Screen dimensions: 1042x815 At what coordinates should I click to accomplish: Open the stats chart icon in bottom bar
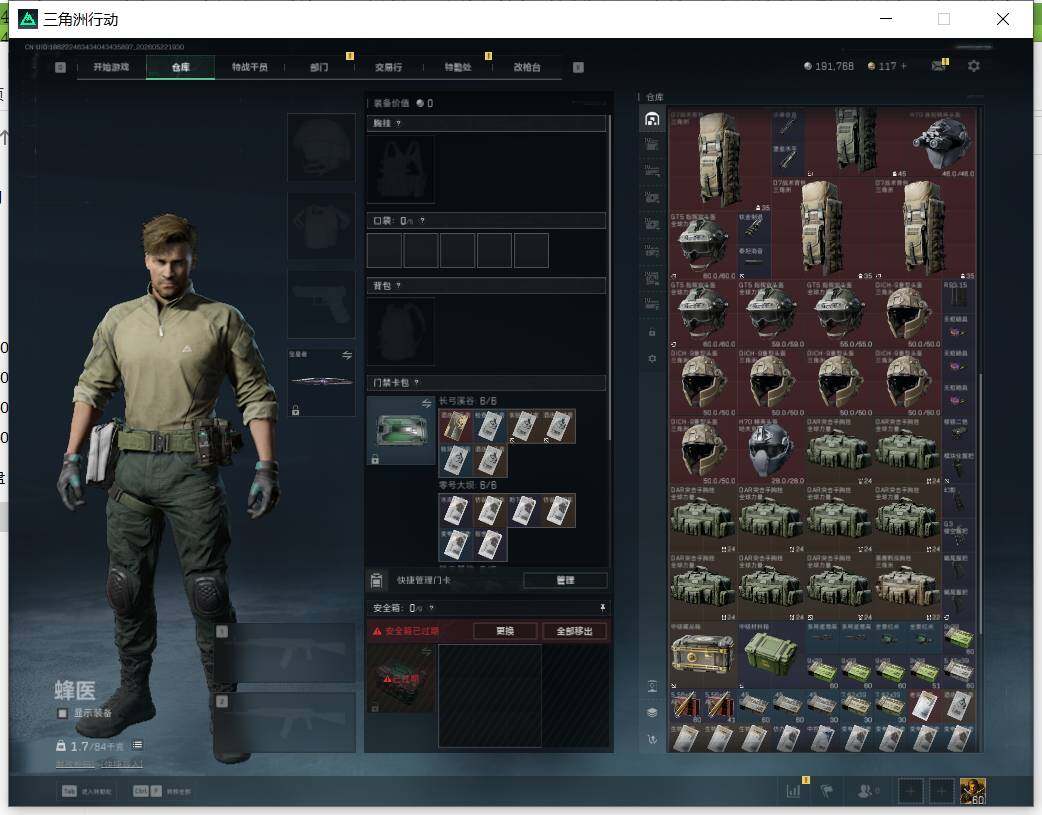[x=793, y=791]
